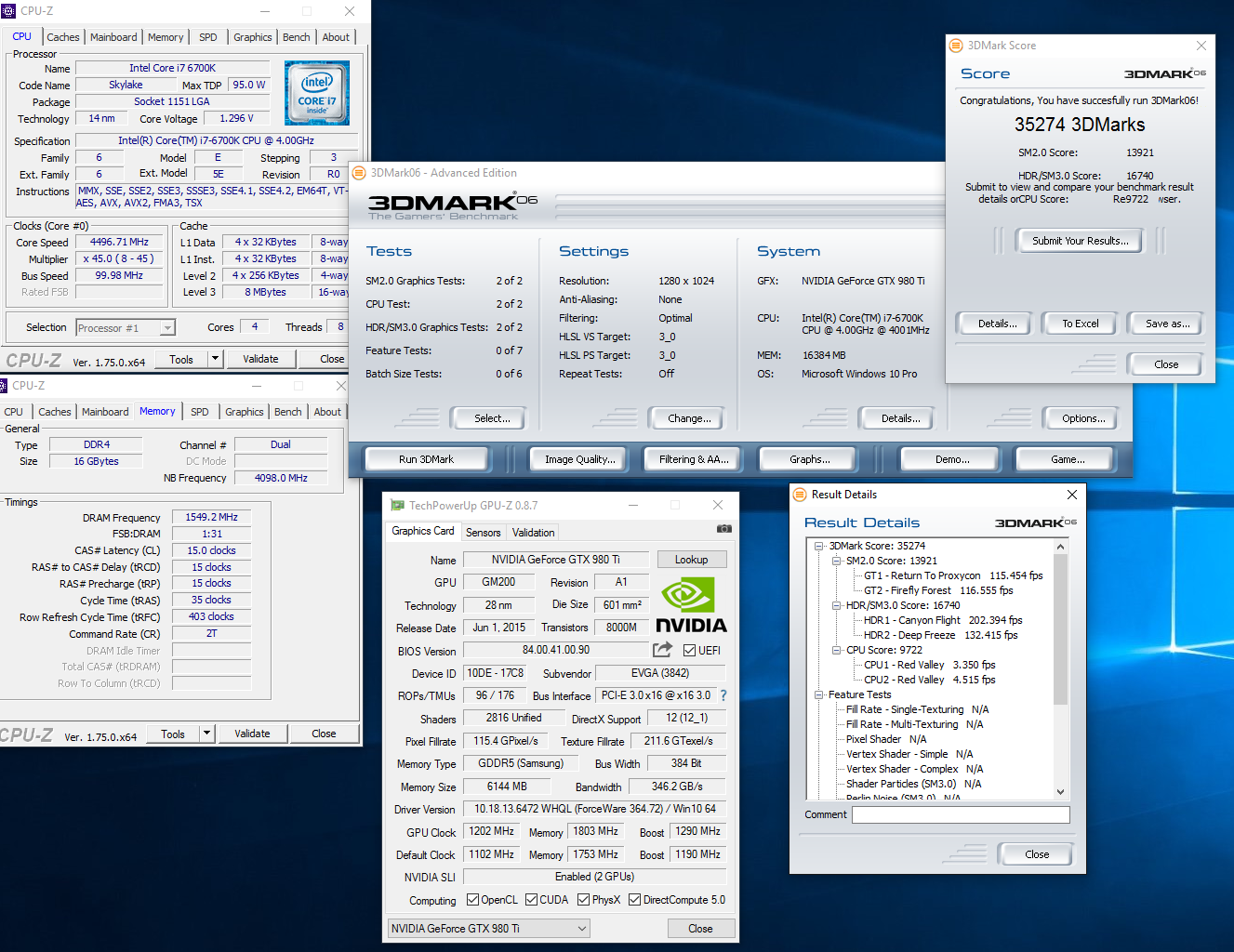Click Submit Your Results button
Screen dimensions: 1234x952
coord(1081,241)
